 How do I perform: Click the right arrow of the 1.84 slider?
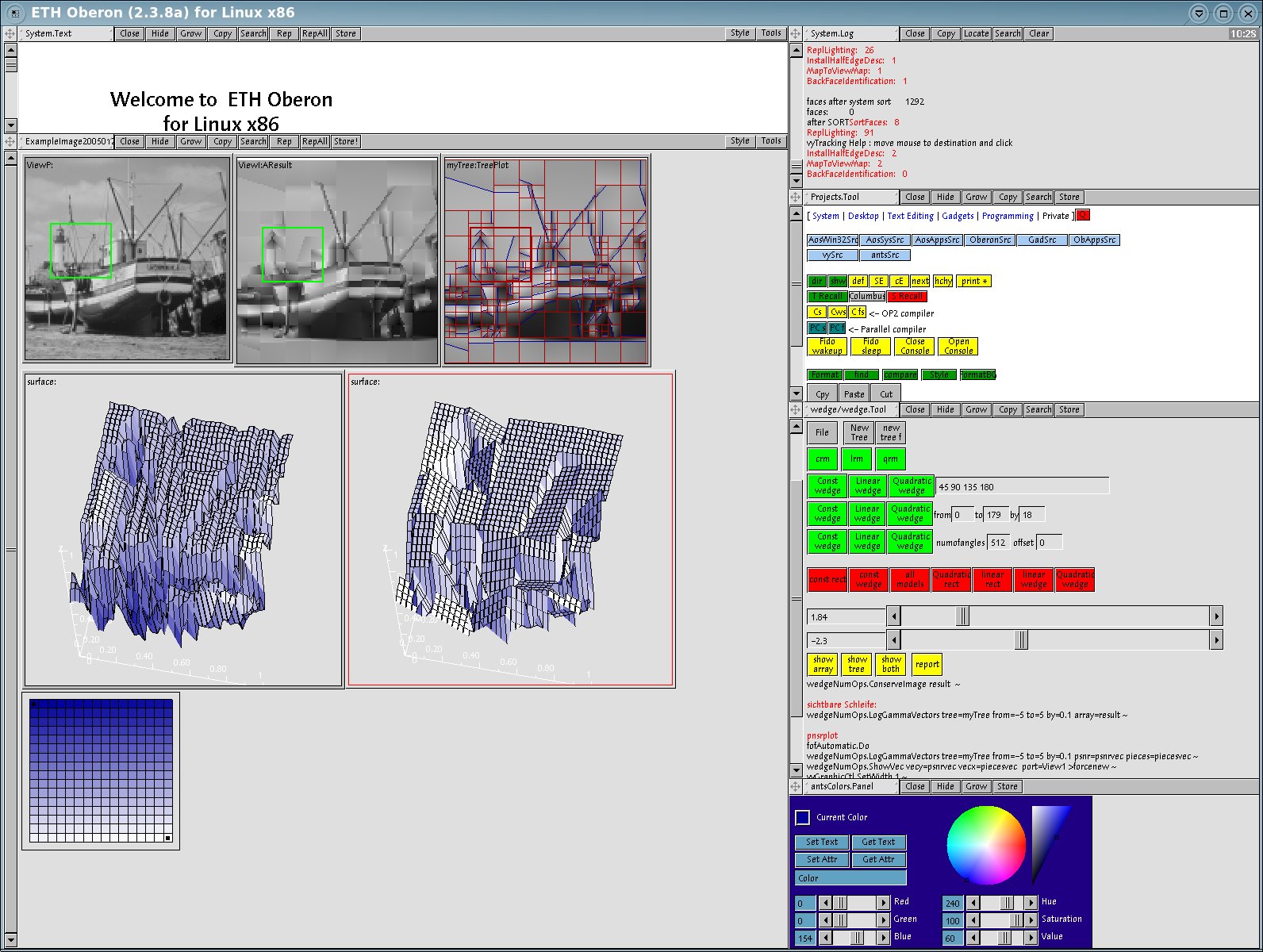[x=1215, y=616]
